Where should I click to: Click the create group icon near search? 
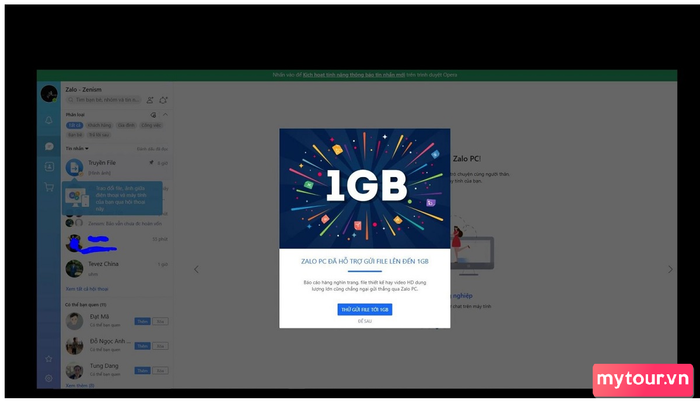[x=163, y=100]
